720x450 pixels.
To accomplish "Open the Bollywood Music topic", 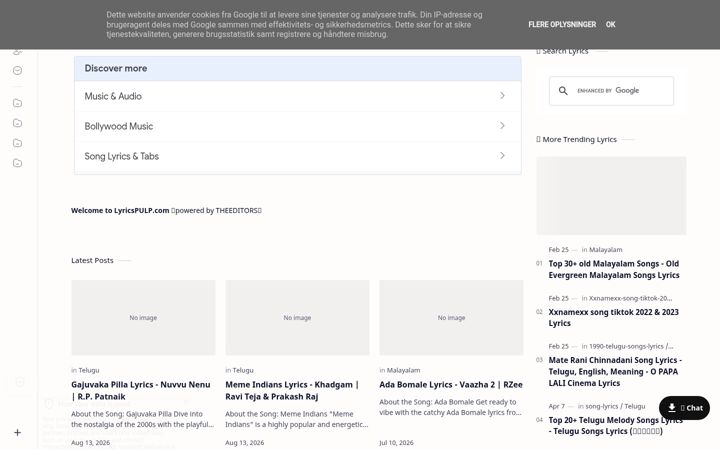I will pos(298,126).
